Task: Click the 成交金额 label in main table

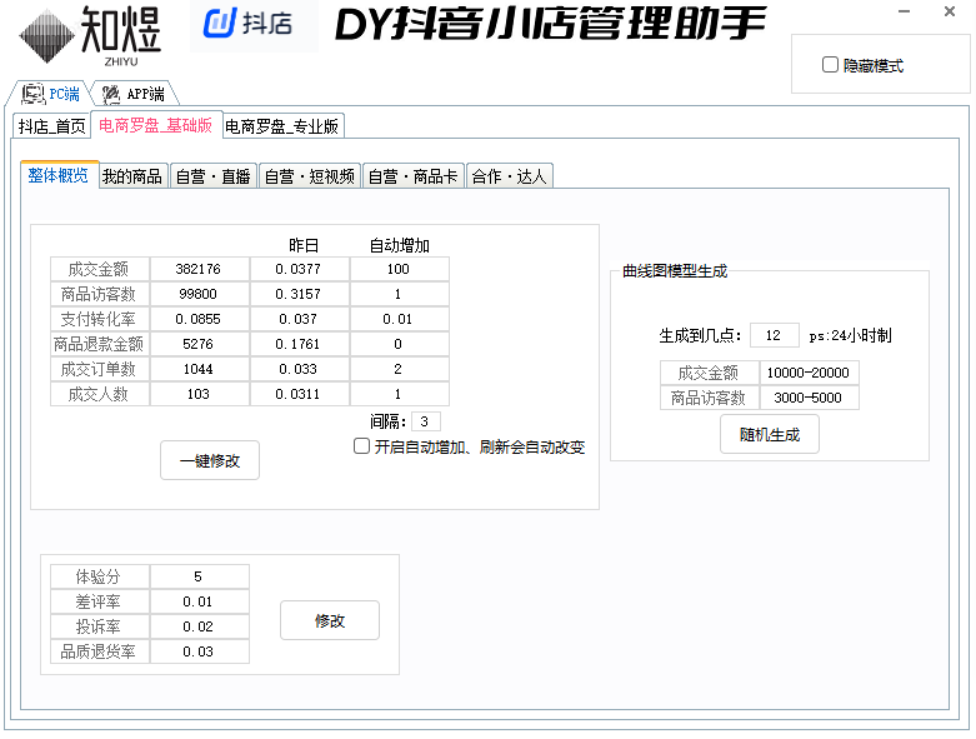Action: pos(100,269)
